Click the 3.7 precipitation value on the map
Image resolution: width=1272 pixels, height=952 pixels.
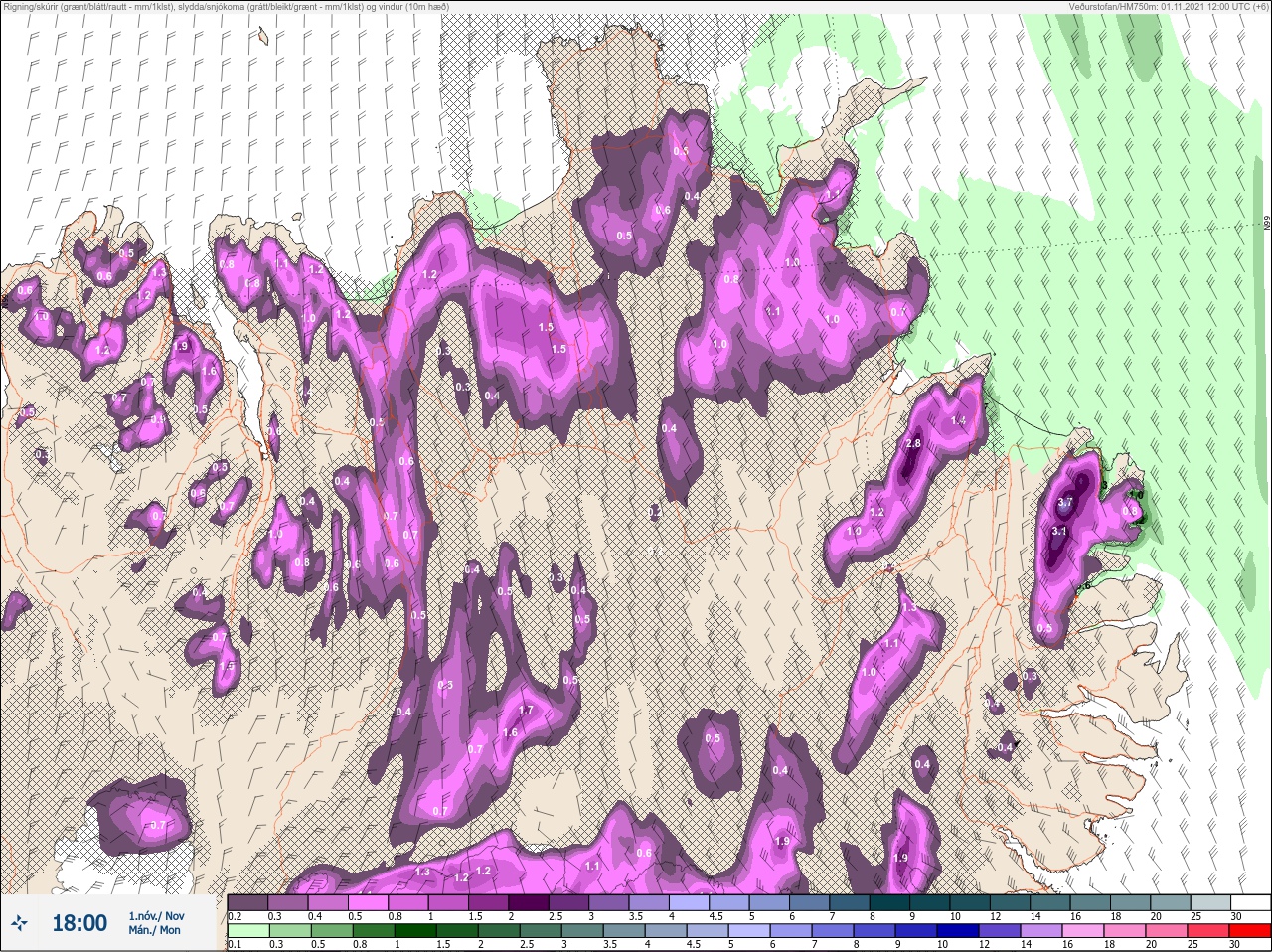(x=1064, y=503)
